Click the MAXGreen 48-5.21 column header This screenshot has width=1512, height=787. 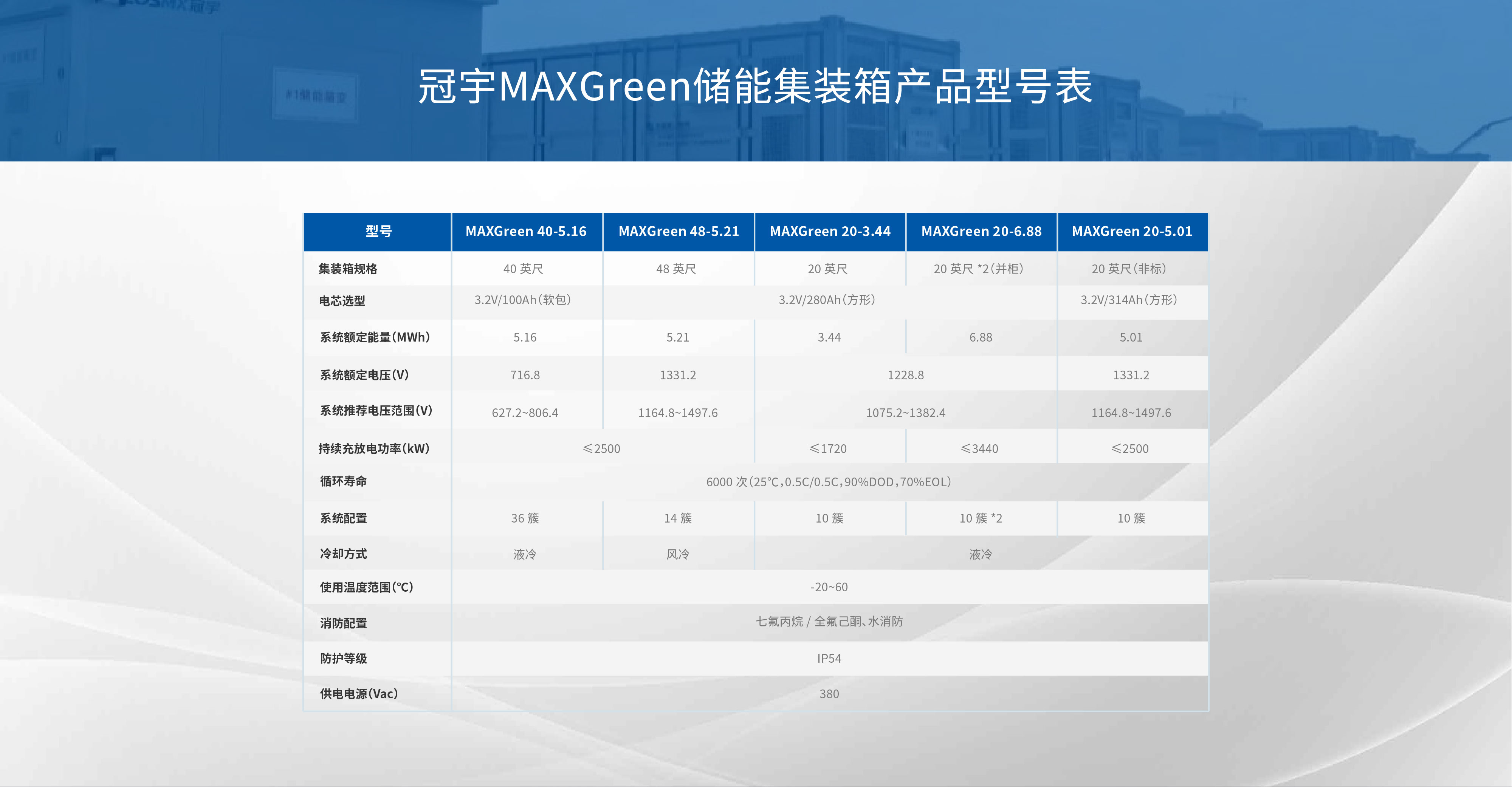679,232
